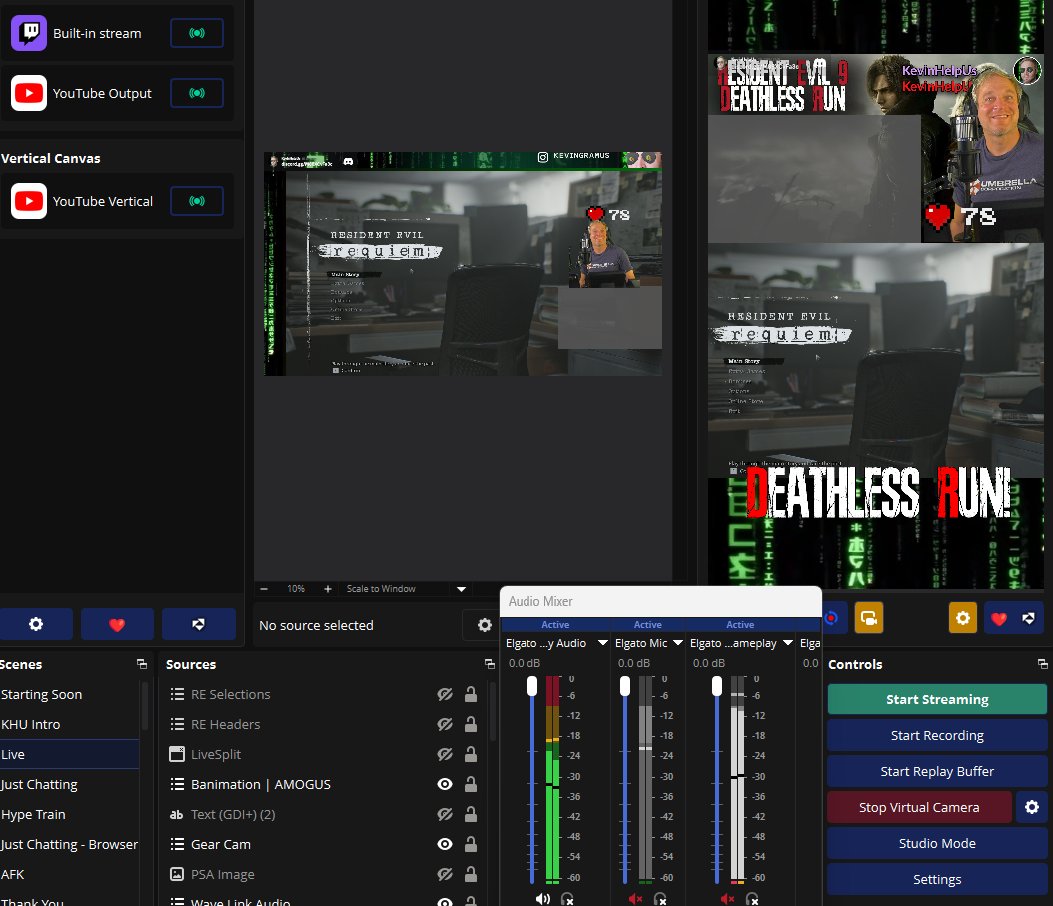Click the YouTube icon beside YouTube Output

click(29, 93)
